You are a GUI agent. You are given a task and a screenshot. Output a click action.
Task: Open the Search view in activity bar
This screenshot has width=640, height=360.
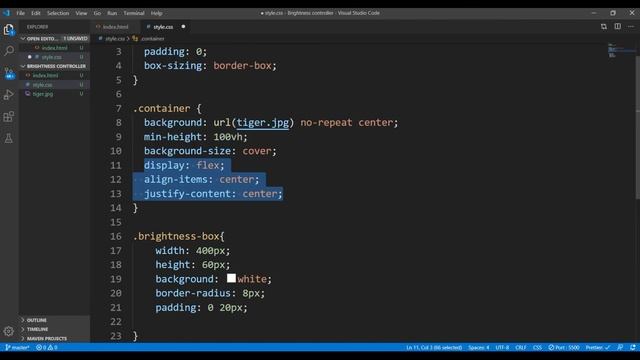9,51
